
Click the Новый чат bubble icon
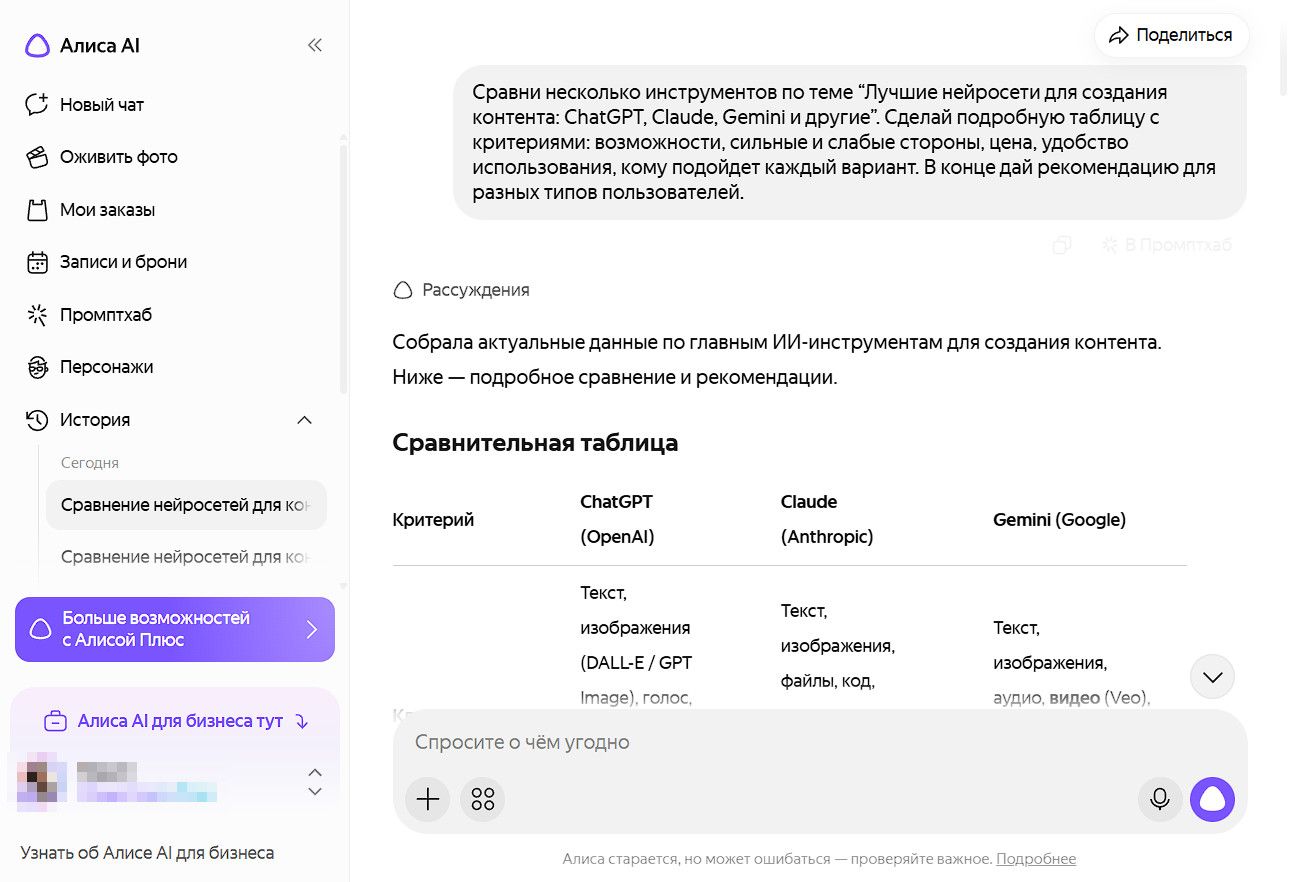37,104
